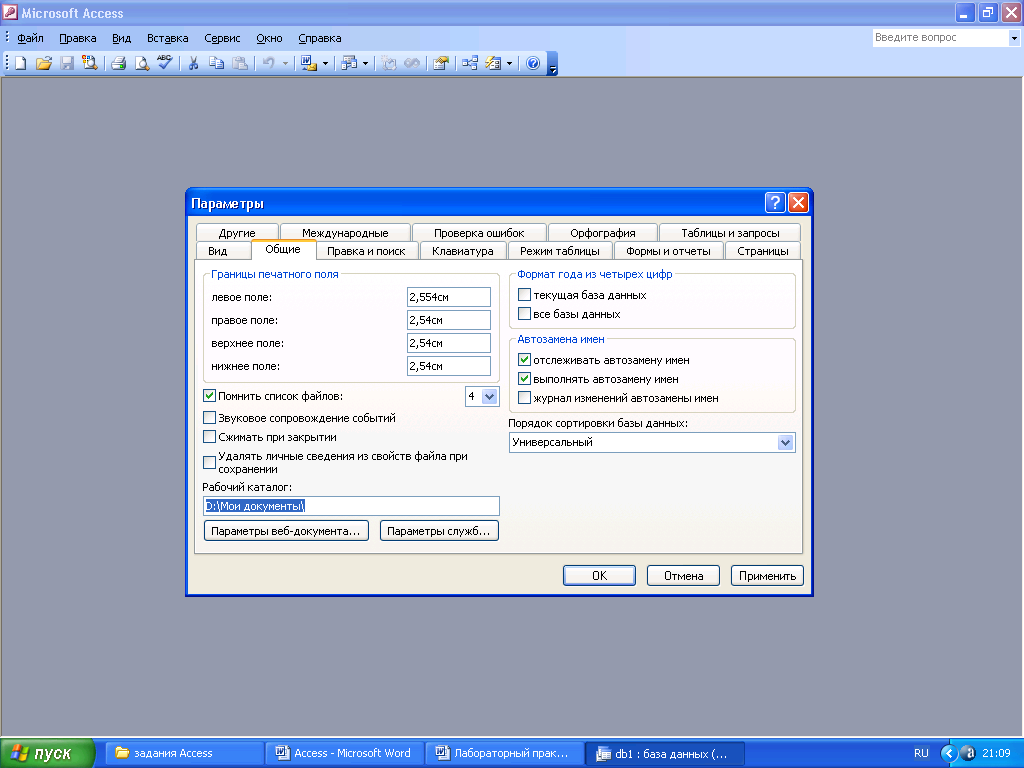Click the blue Help question icon
Image resolution: width=1024 pixels, height=768 pixels.
click(x=533, y=63)
